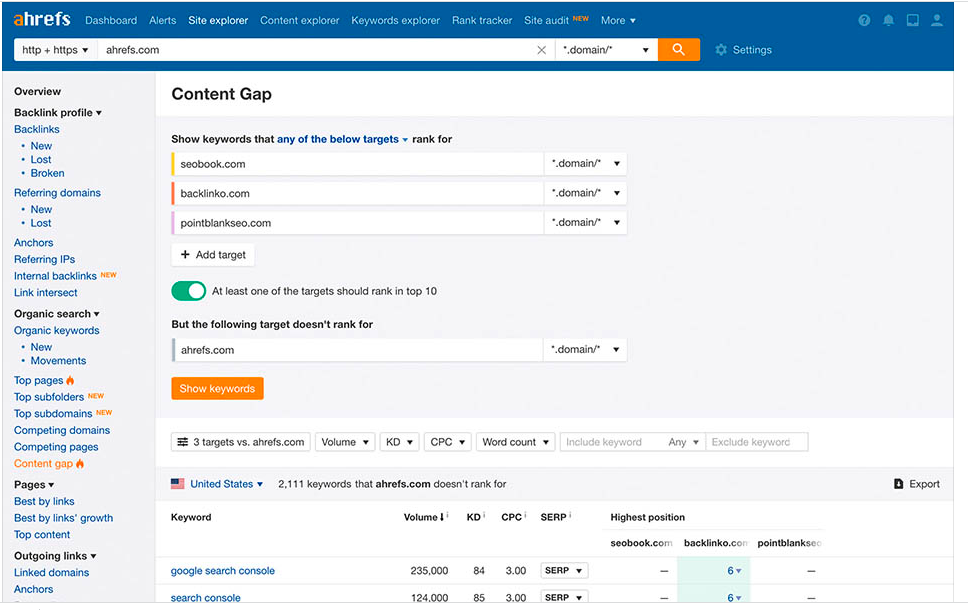Image resolution: width=968 pixels, height=610 pixels.
Task: Open the More menu in navigation
Action: [x=618, y=19]
